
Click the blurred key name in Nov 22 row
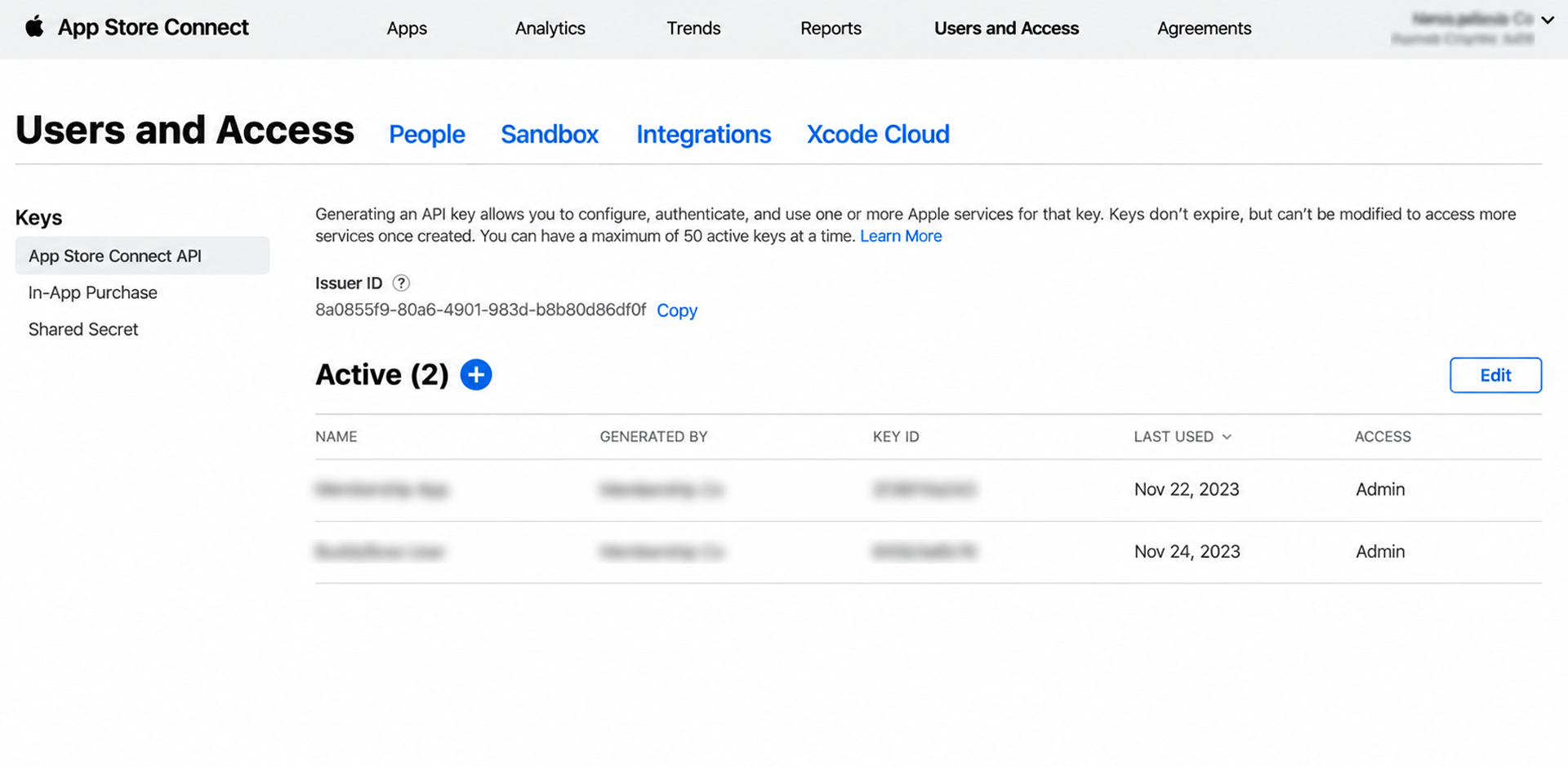coord(381,489)
